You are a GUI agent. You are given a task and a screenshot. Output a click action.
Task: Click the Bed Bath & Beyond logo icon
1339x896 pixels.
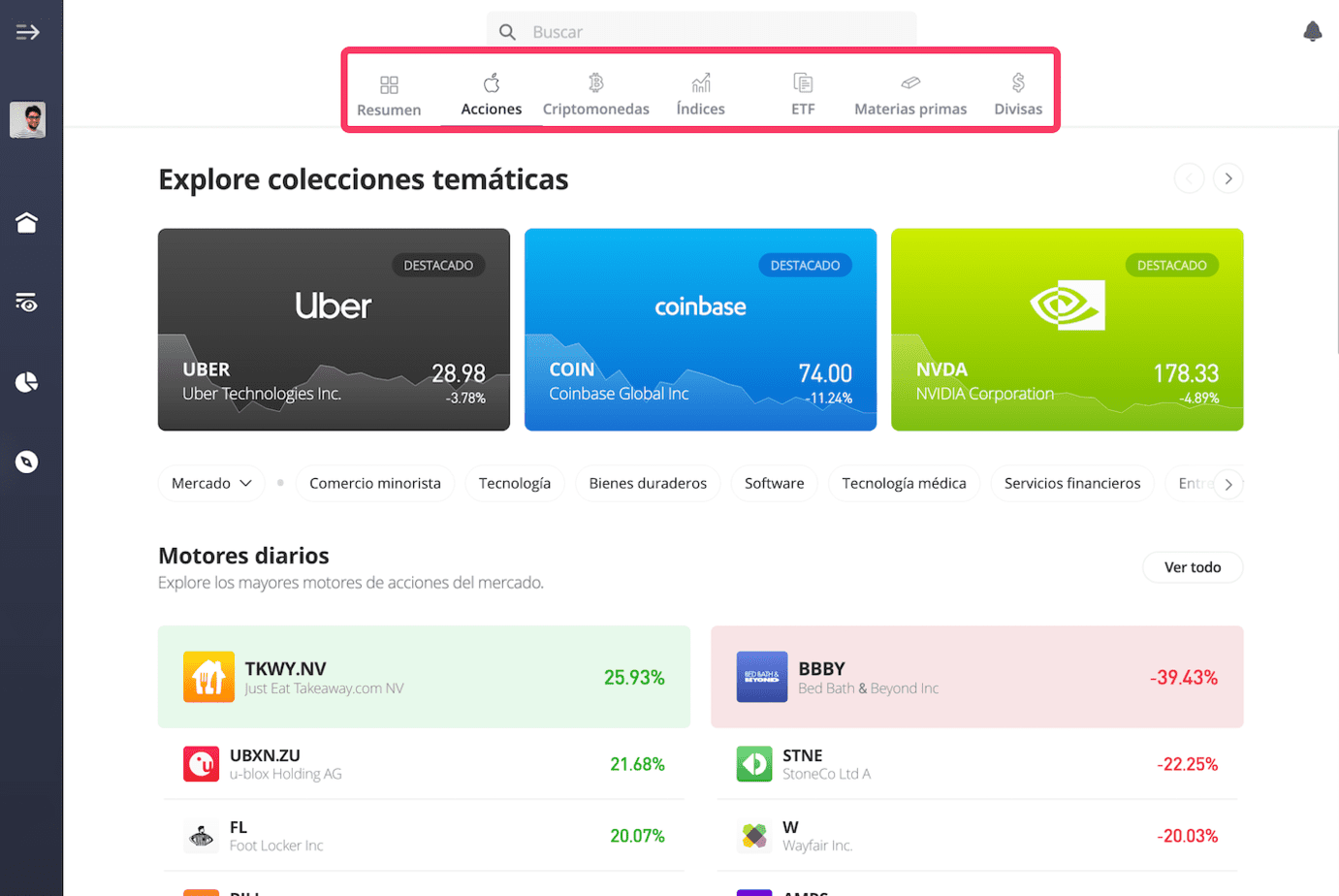pos(762,677)
